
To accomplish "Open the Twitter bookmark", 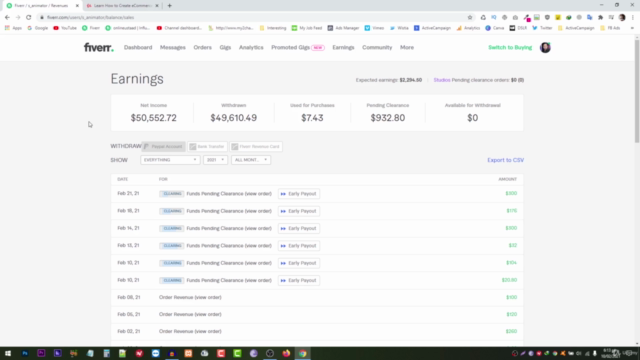I will tap(542, 28).
